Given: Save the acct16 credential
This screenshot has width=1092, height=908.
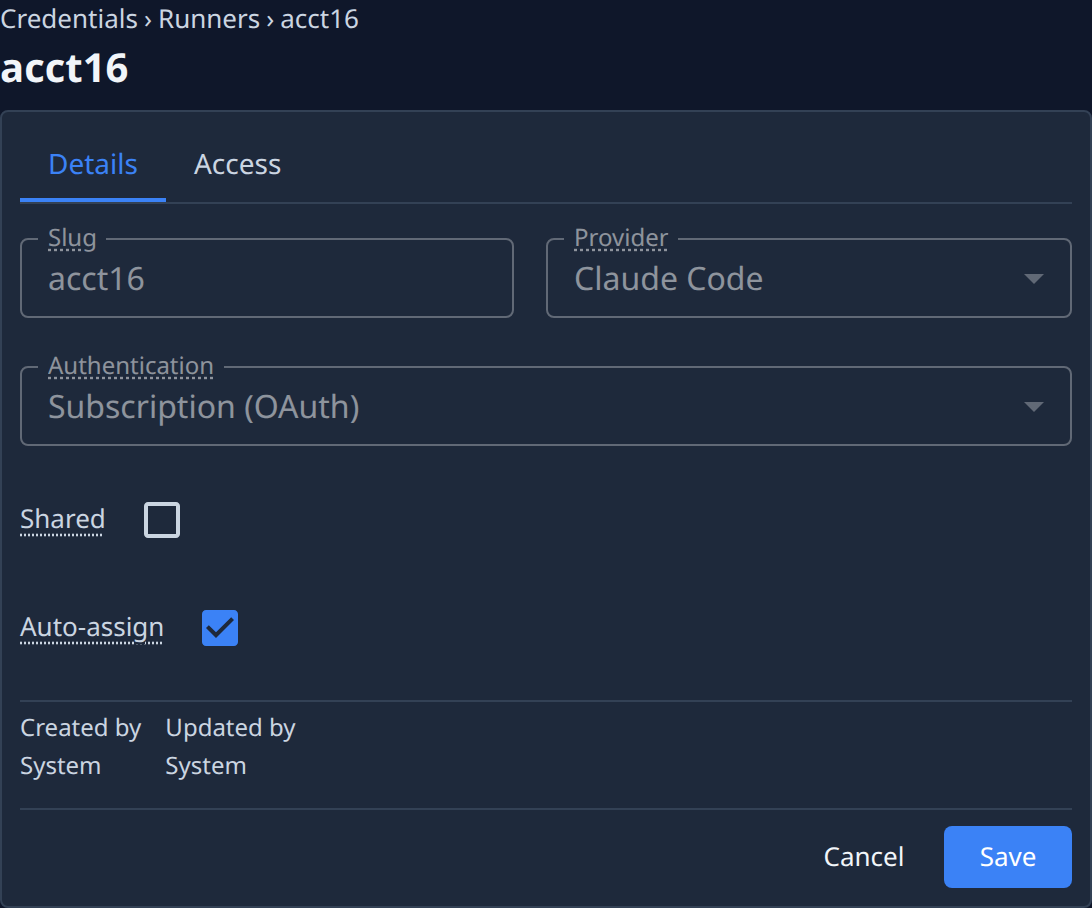Looking at the screenshot, I should pos(1007,857).
